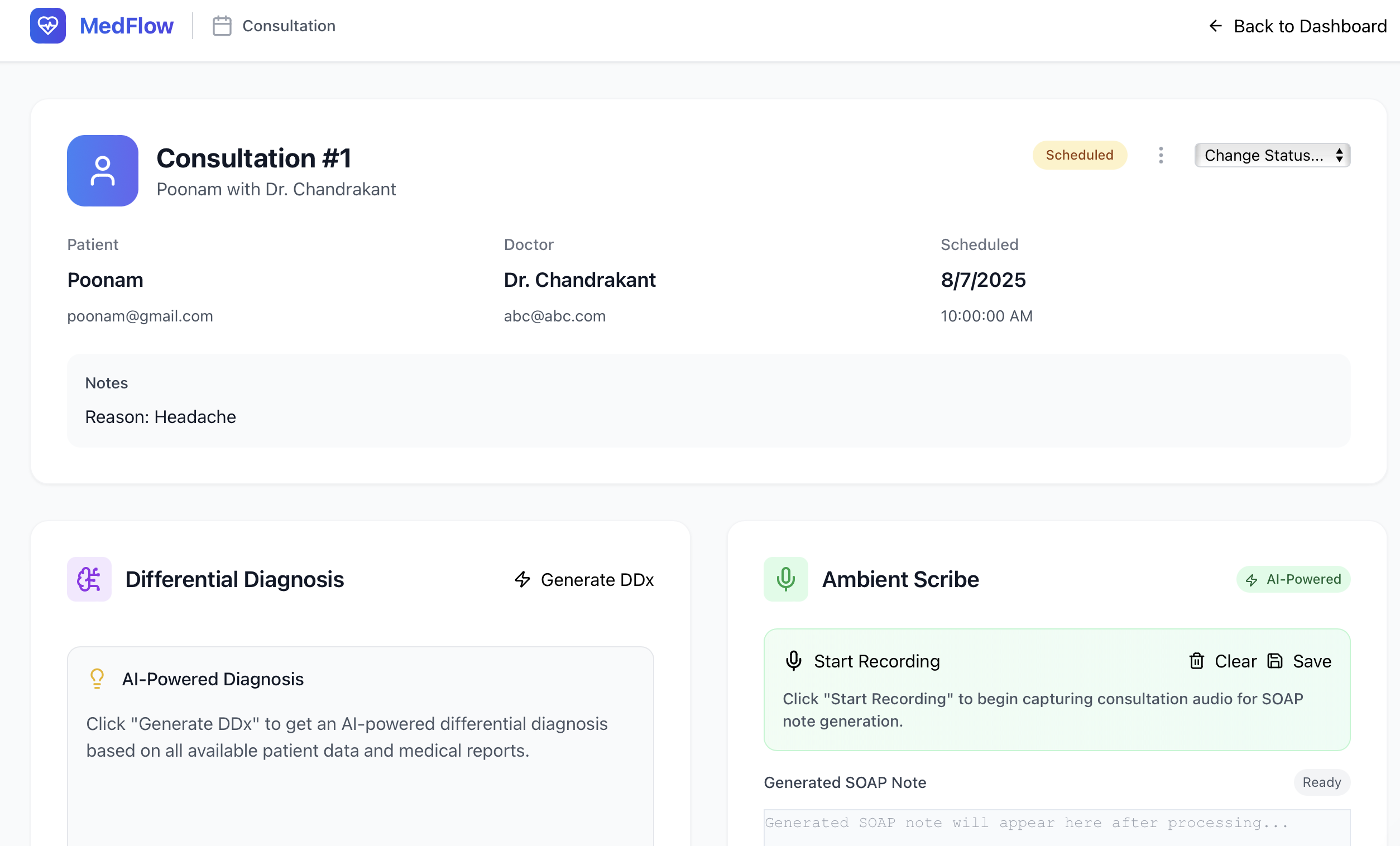1400x846 pixels.
Task: Click the back arrow icon in header
Action: pyautogui.click(x=1215, y=26)
